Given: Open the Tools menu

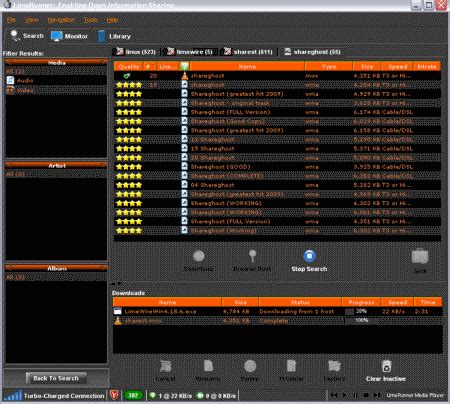Looking at the screenshot, I should pyautogui.click(x=91, y=20).
